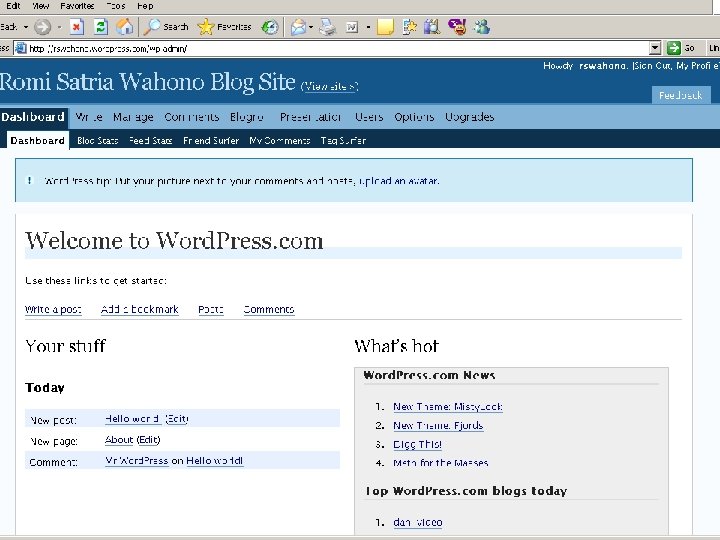This screenshot has width=720, height=540.
Task: Open the Tag Surfer sub-tab
Action: point(343,141)
